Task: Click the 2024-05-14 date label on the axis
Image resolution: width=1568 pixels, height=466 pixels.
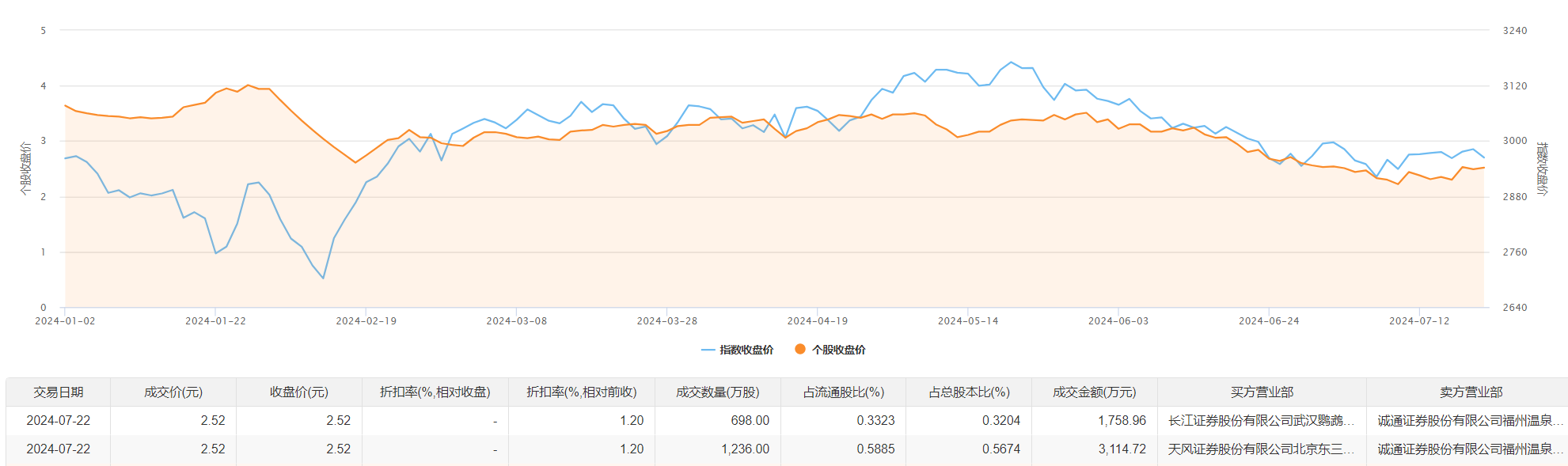Action: 968,321
